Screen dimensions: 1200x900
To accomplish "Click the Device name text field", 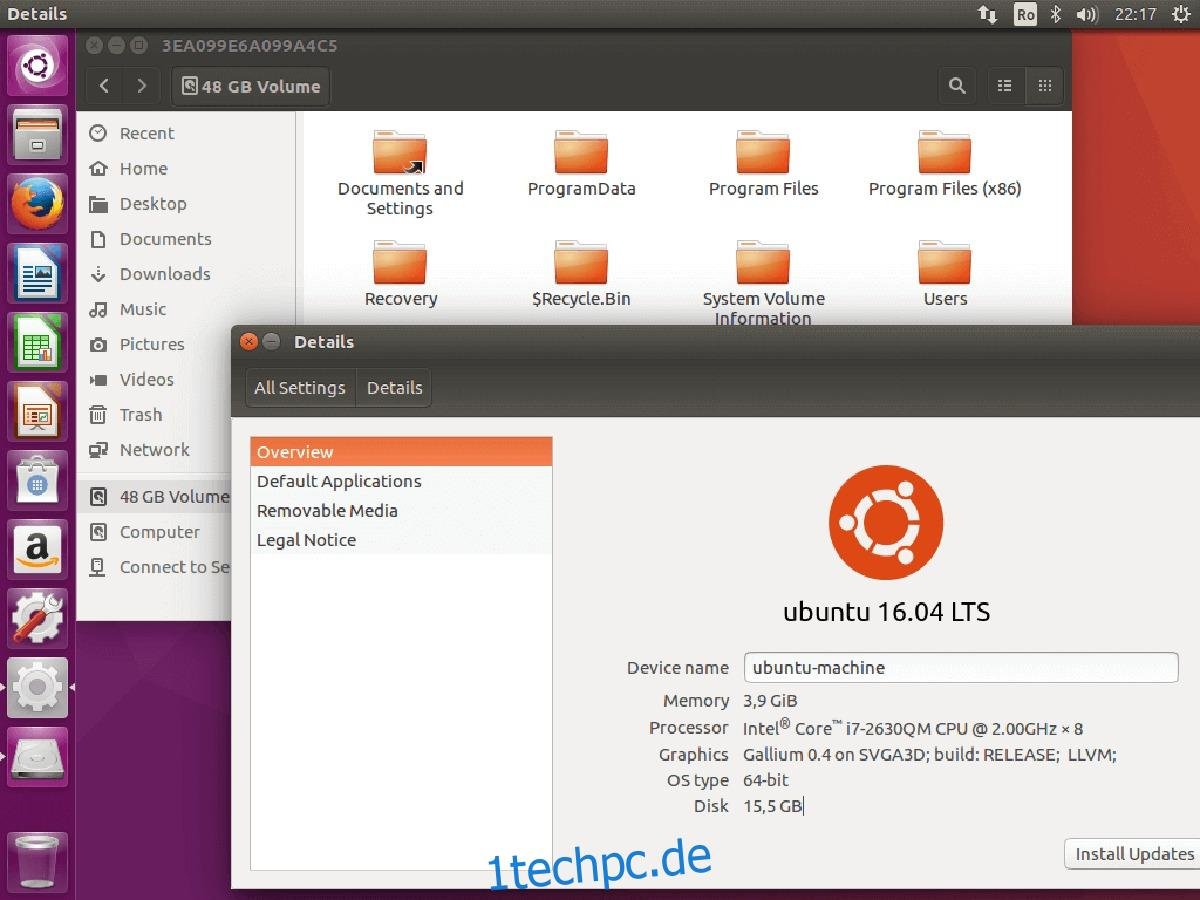I will pyautogui.click(x=960, y=667).
